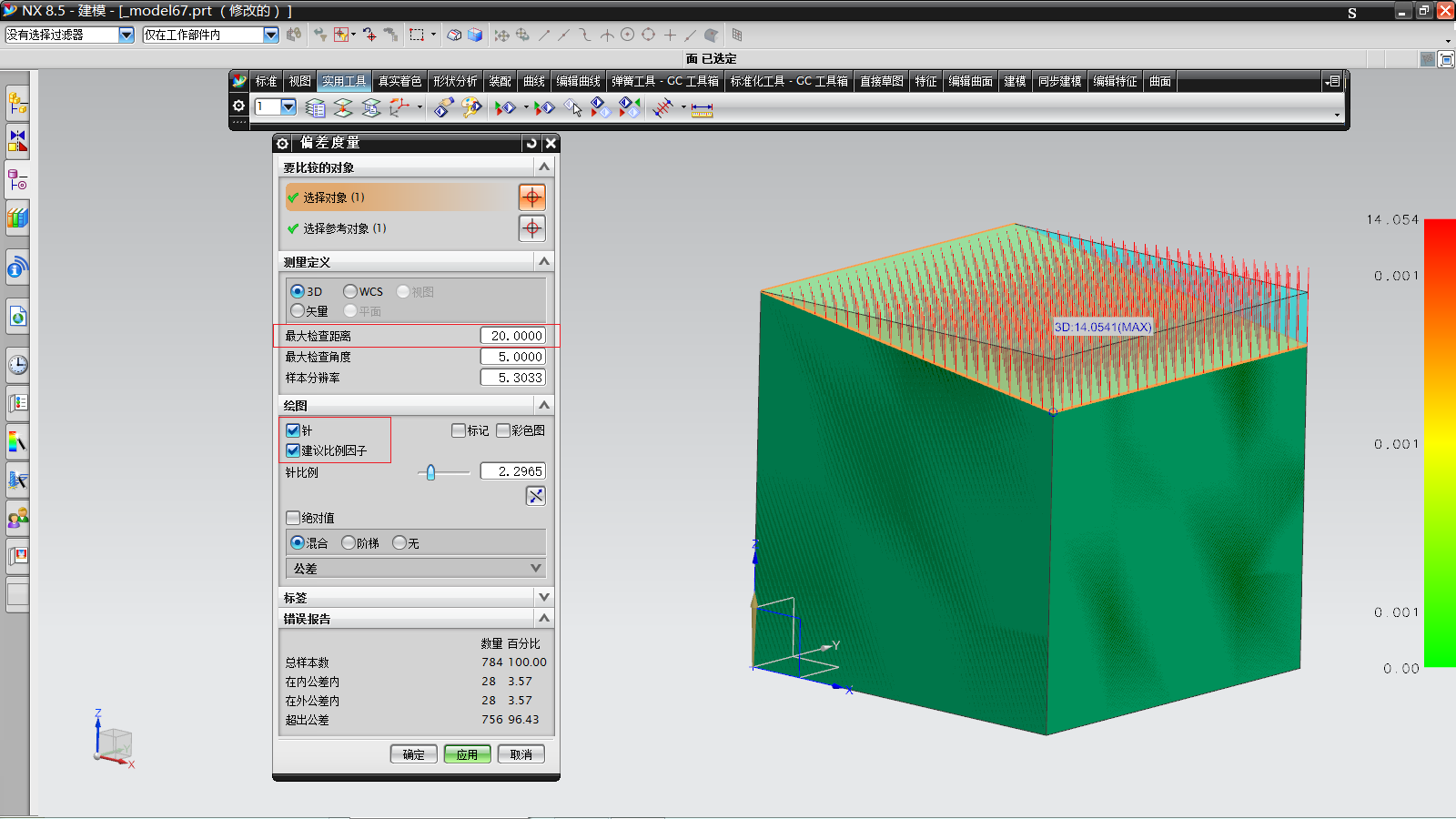1456x819 pixels.
Task: Open the 没有选择过滤器 dropdown
Action: [125, 35]
